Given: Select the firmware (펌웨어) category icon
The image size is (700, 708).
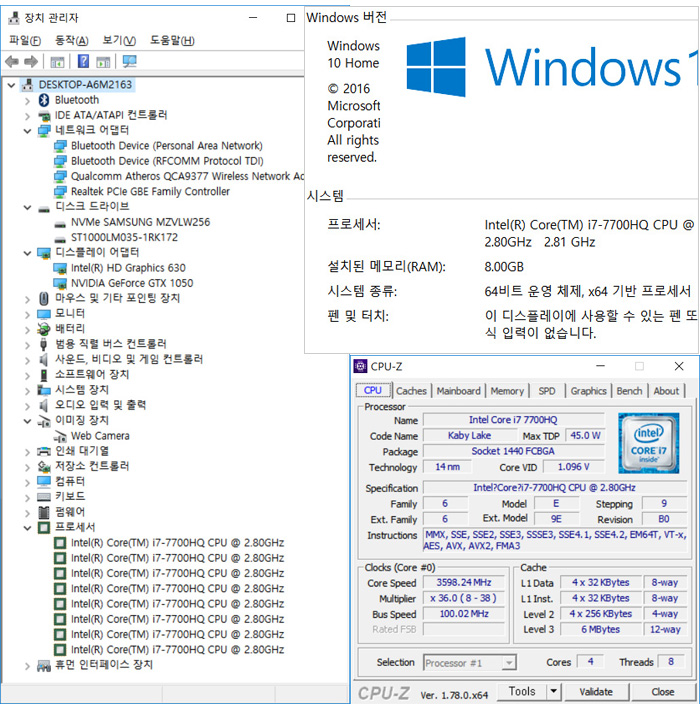Looking at the screenshot, I should [x=44, y=512].
